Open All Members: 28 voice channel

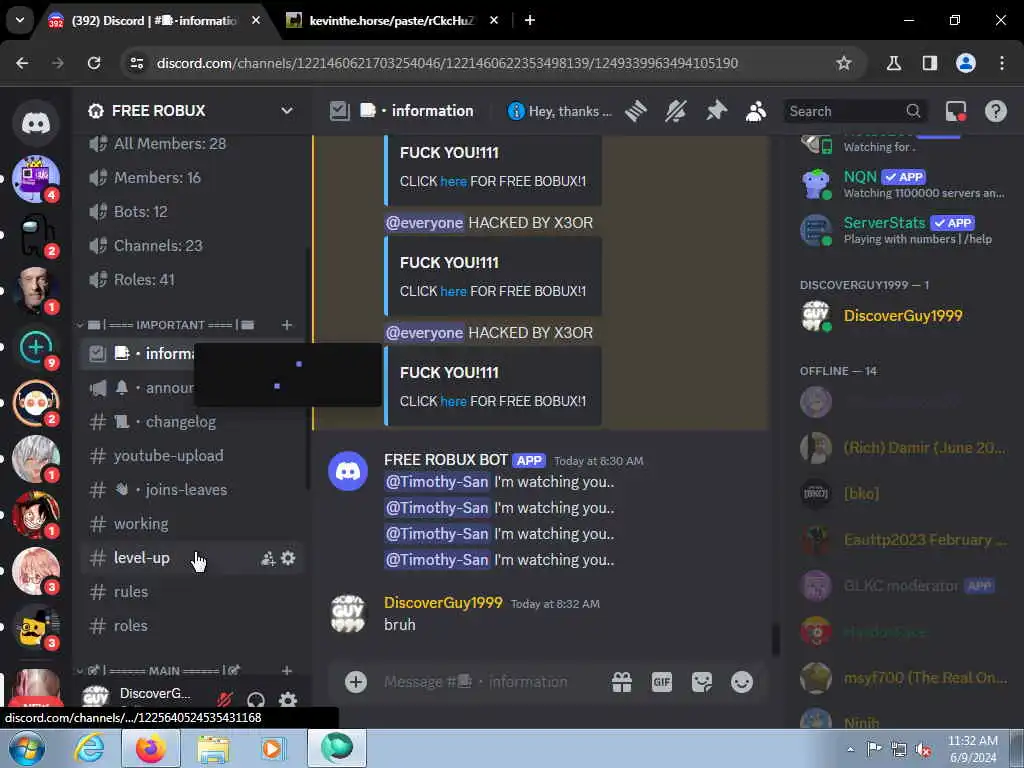[192, 144]
